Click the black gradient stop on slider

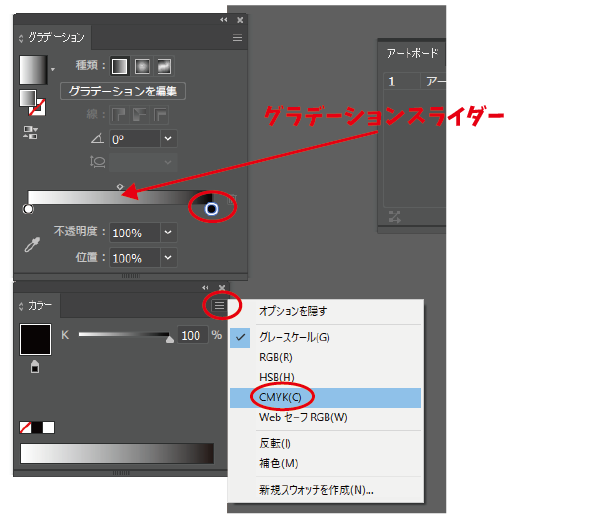pos(212,209)
